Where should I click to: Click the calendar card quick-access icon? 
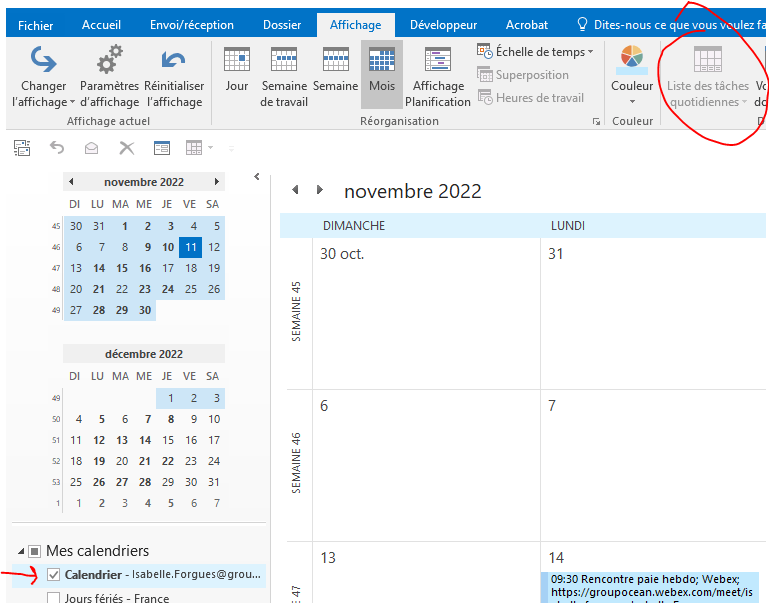tap(162, 148)
